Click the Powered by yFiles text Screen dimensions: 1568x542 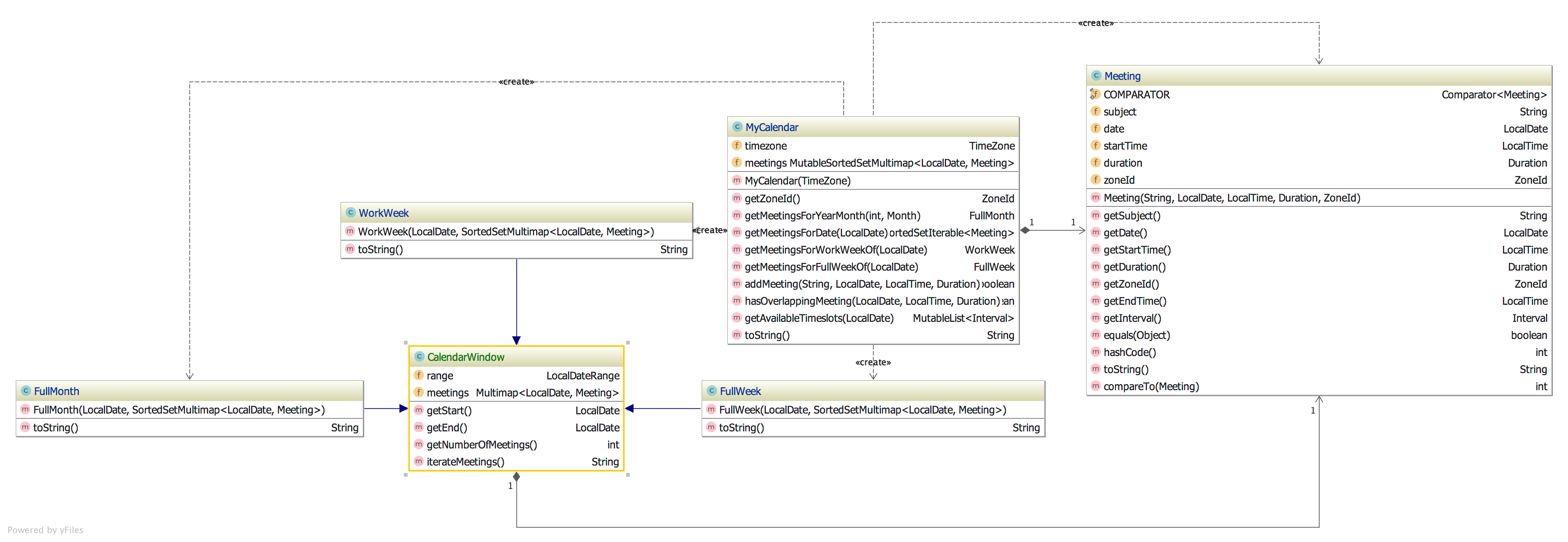click(45, 530)
